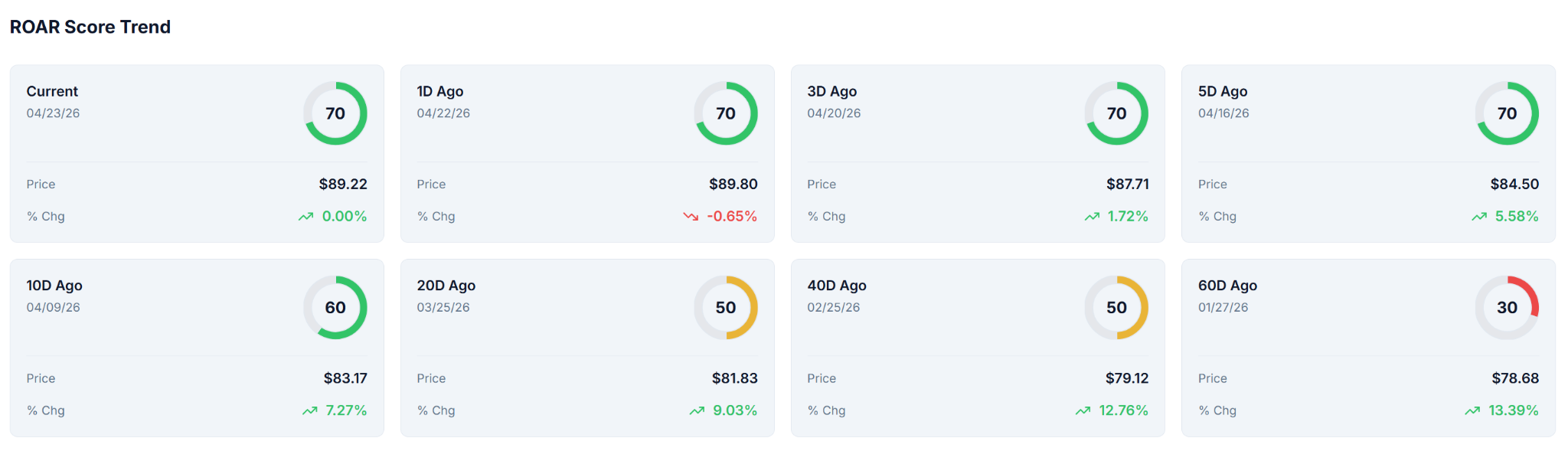Viewport: 1568px width, 451px height.
Task: Click the 5D Ago price $84.50
Action: point(1514,185)
